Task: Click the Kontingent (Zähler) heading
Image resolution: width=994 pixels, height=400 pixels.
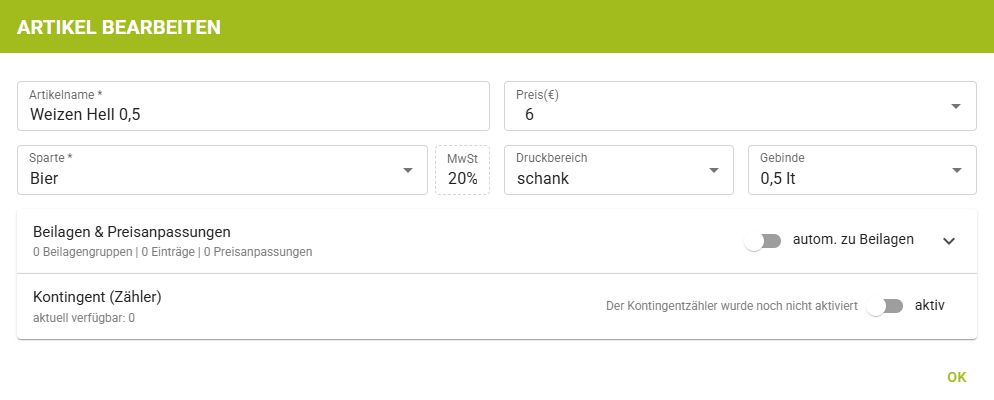Action: pos(97,297)
